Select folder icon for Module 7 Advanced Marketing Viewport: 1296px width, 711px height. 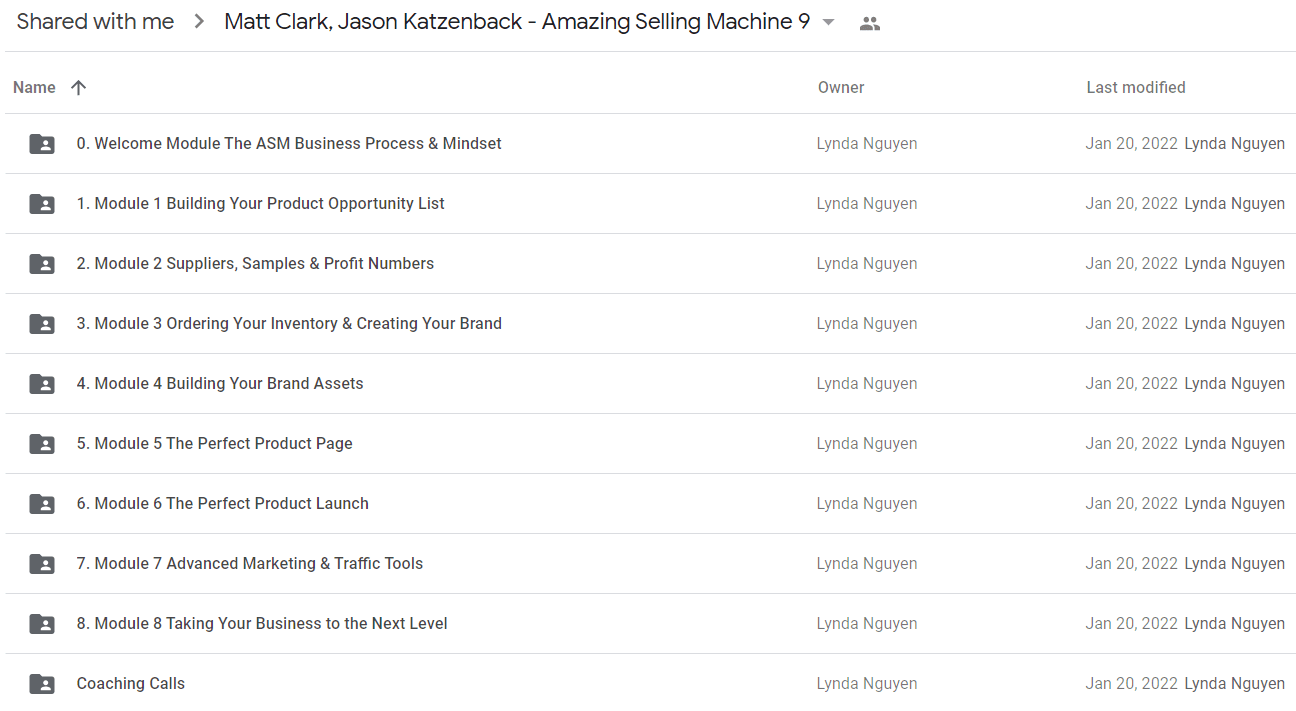coord(42,564)
